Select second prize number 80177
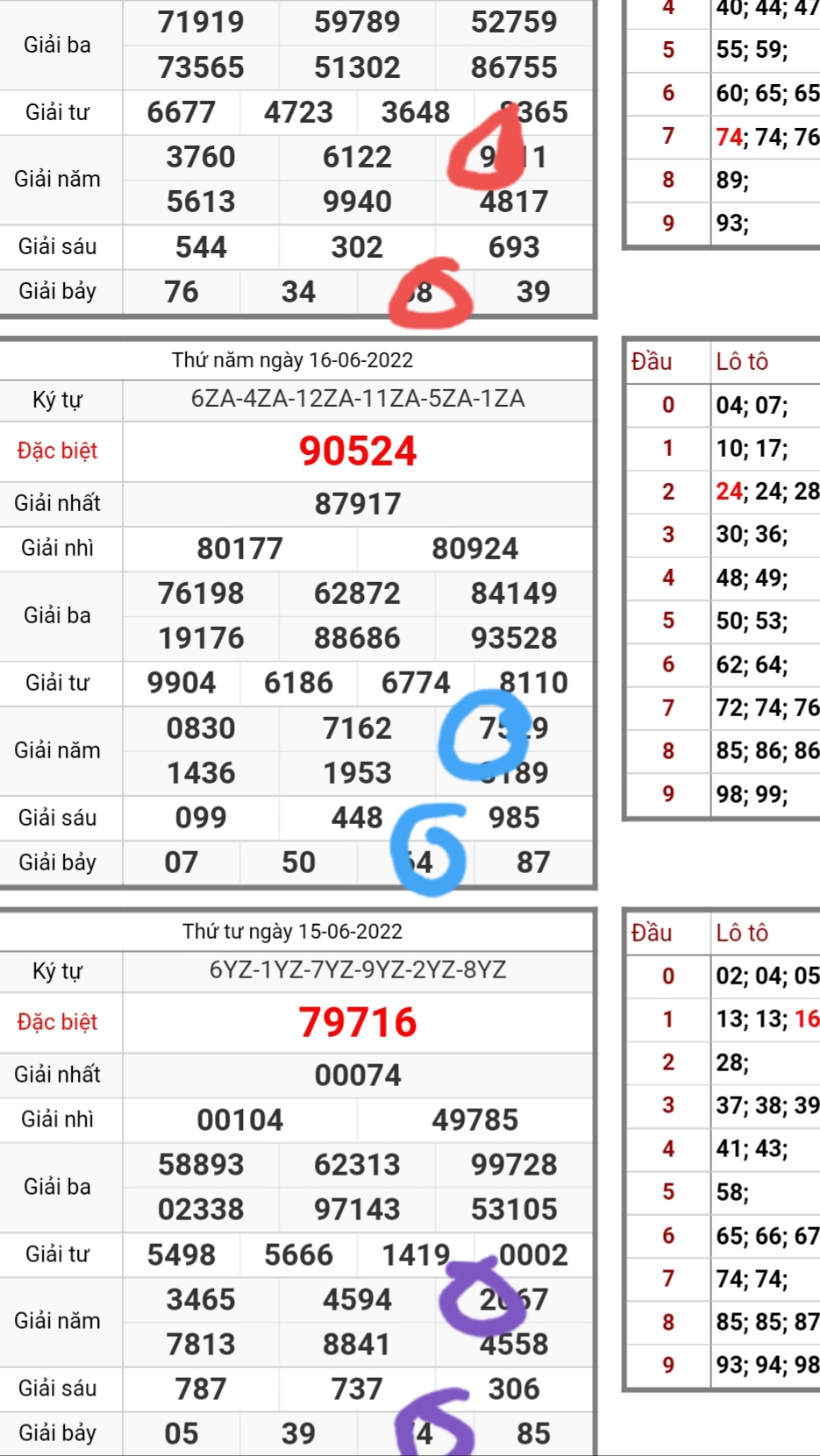820x1456 pixels. 239,549
